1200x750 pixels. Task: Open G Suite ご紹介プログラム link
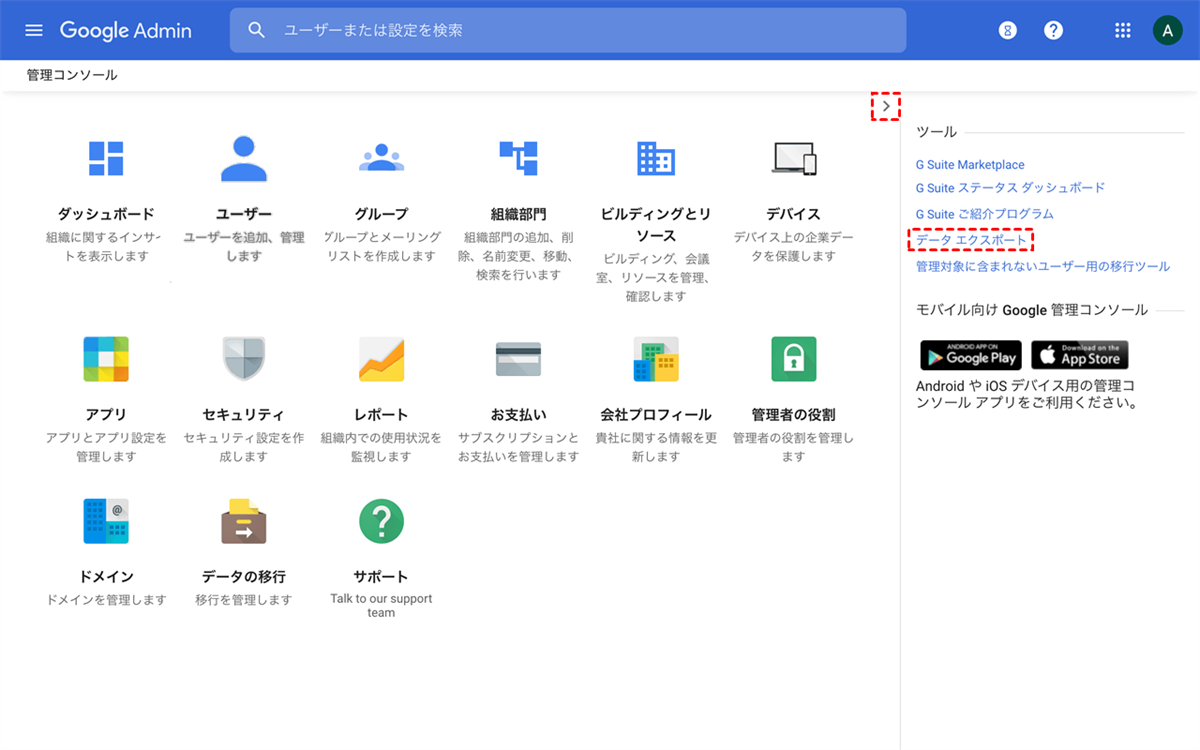click(x=985, y=214)
